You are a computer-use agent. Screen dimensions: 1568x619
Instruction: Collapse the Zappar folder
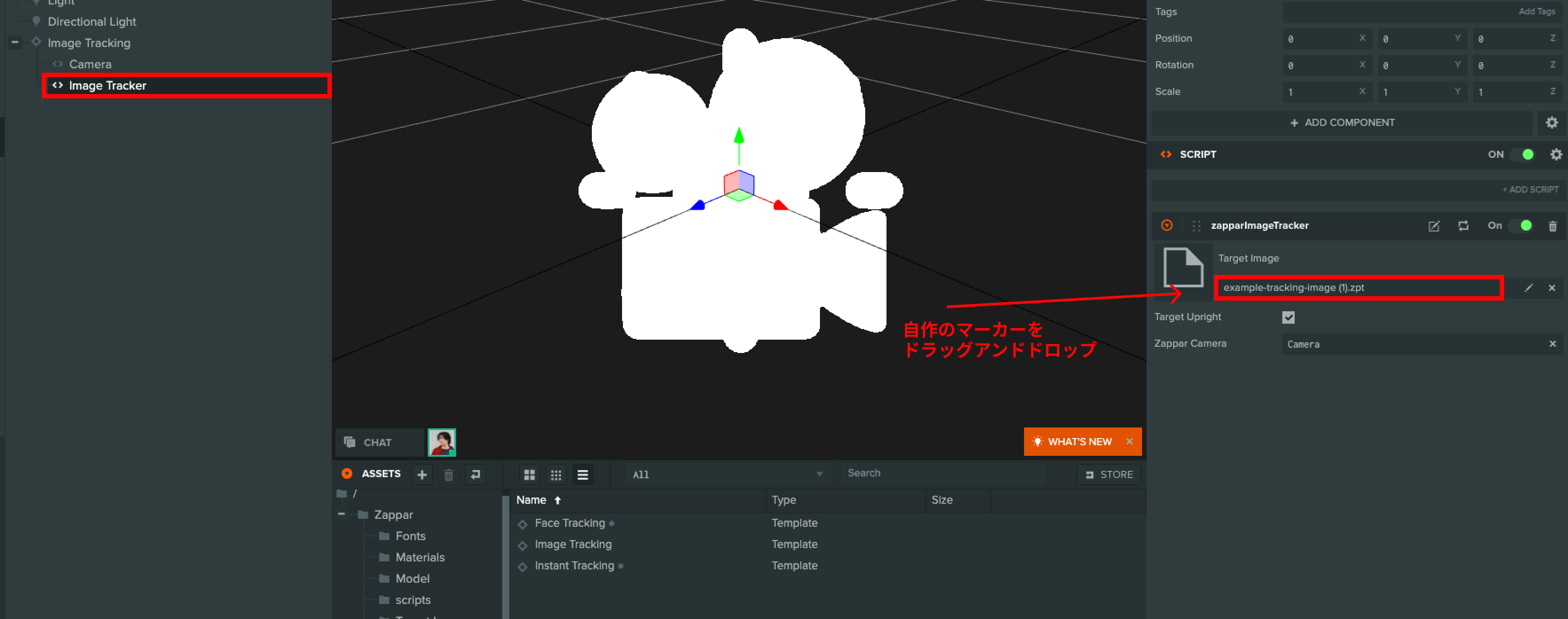(342, 514)
